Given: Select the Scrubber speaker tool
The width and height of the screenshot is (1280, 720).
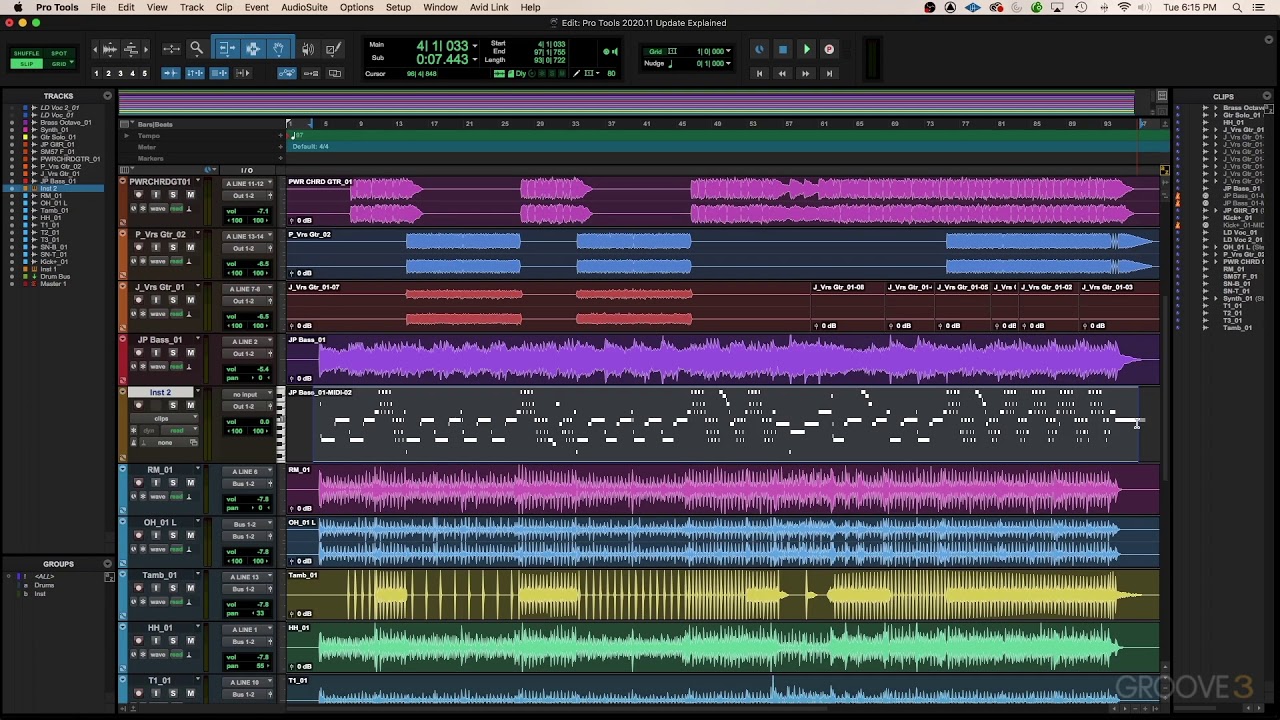Looking at the screenshot, I should click(x=308, y=48).
